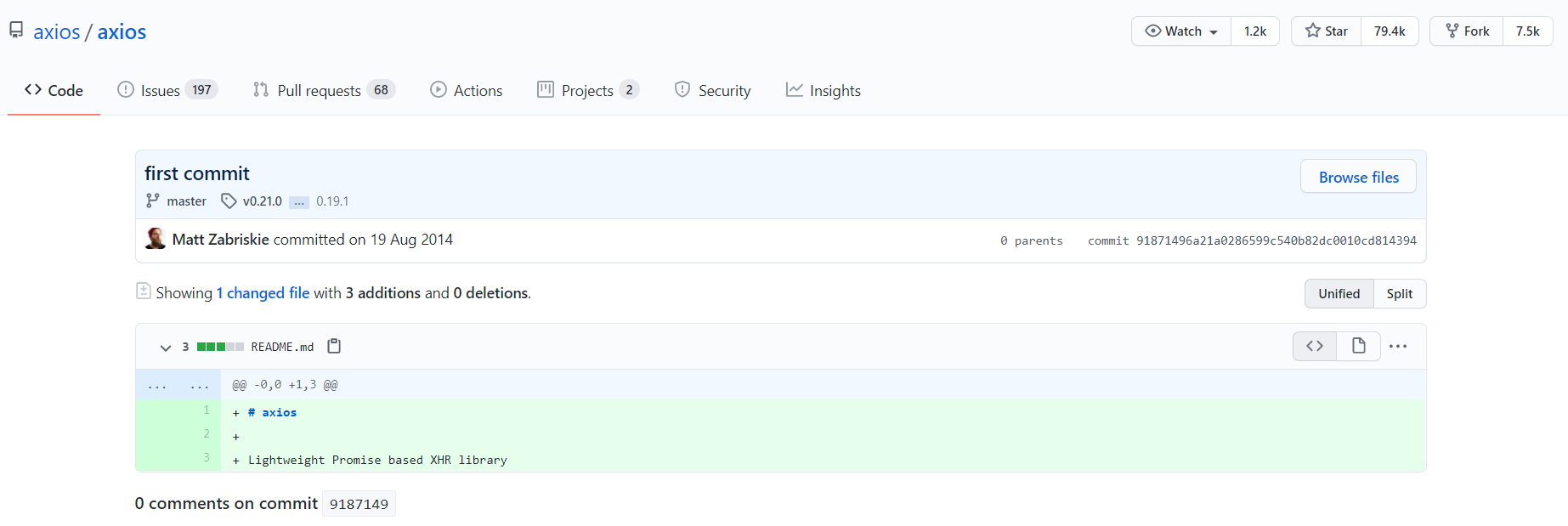This screenshot has height=526, width=1568.
Task: Open Matt Zabriskie's author link
Action: click(x=220, y=240)
